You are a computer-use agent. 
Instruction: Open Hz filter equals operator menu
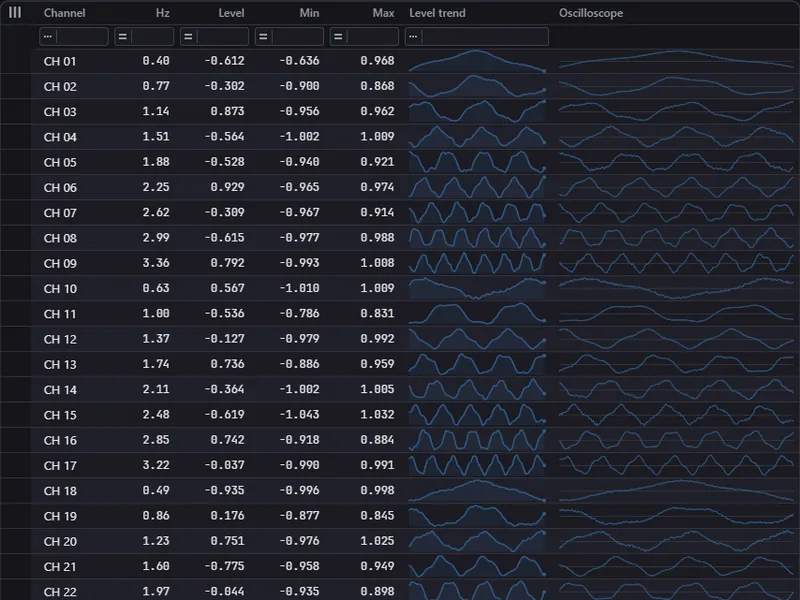point(122,37)
